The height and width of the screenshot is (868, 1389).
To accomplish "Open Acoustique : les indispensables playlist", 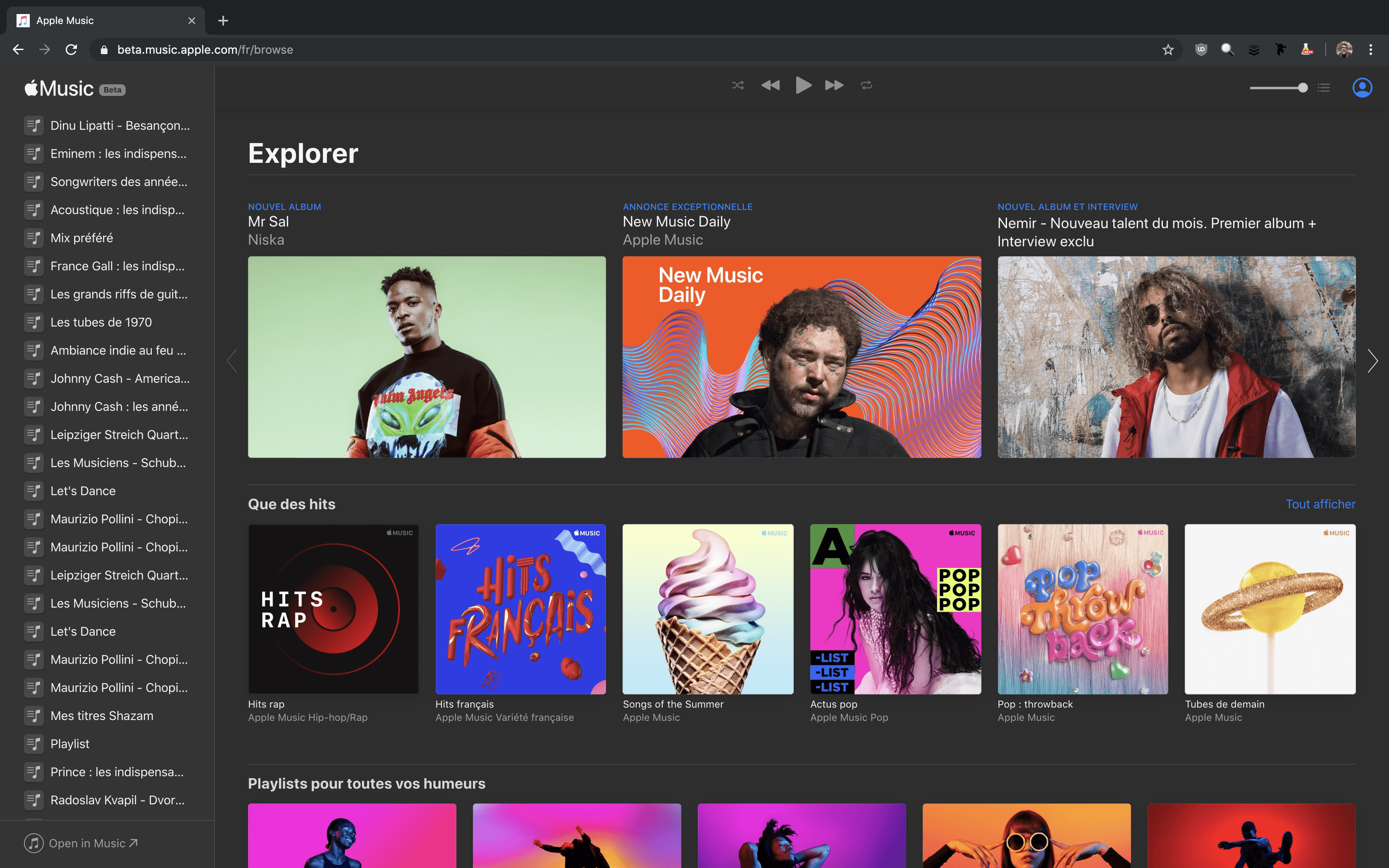I will [107, 210].
